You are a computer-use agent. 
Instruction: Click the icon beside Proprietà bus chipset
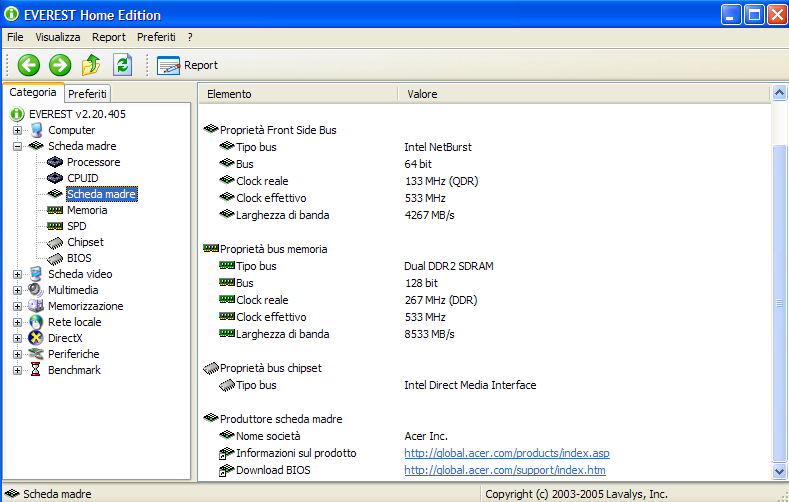[x=211, y=368]
